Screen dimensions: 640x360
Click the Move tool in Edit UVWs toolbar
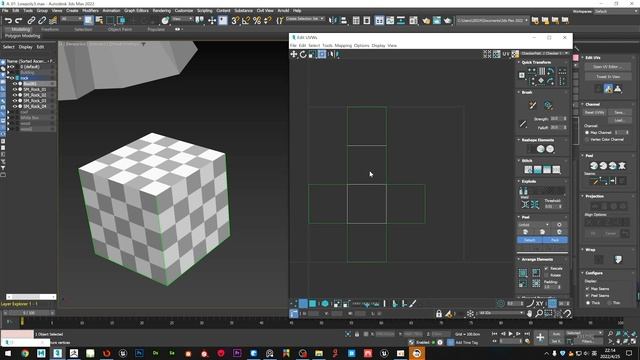[293, 54]
